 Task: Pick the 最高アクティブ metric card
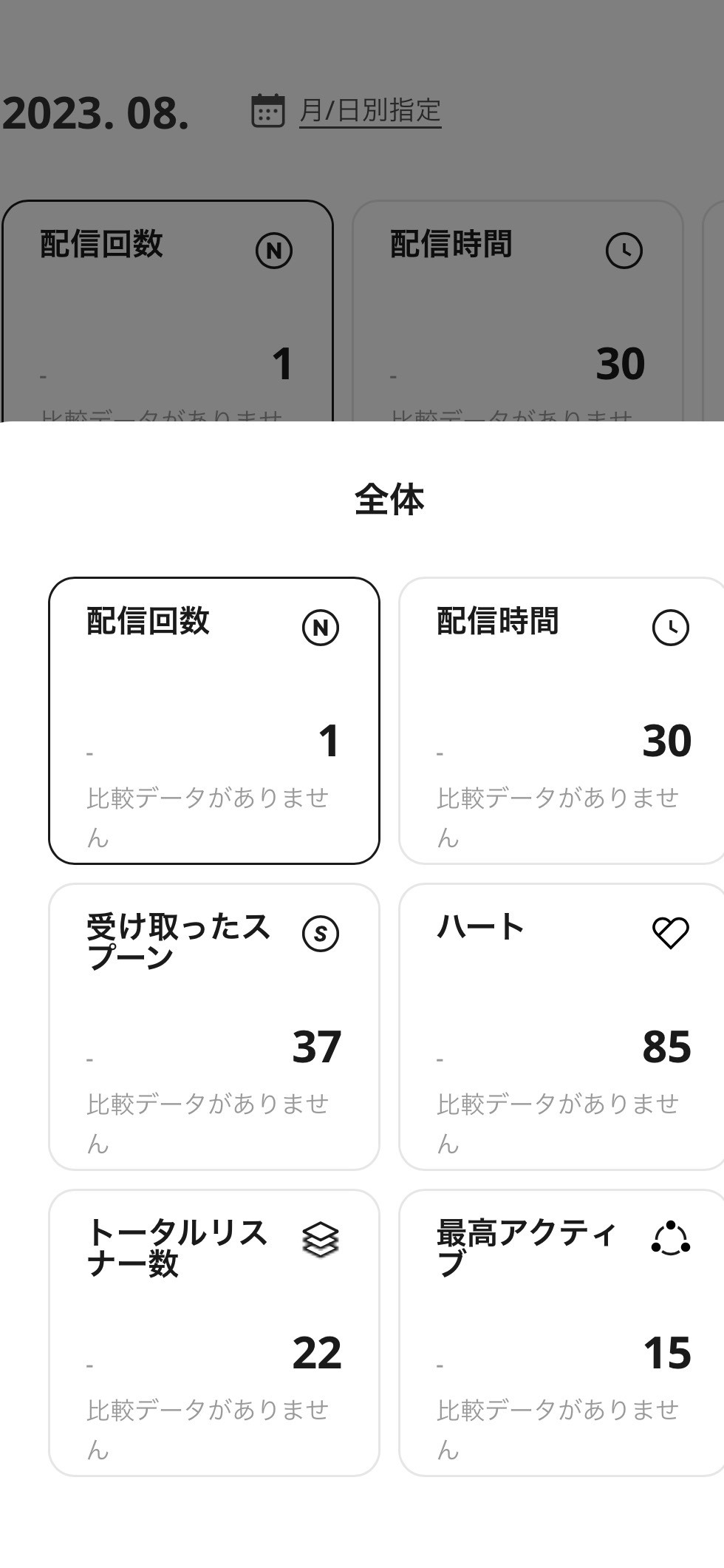[561, 1333]
